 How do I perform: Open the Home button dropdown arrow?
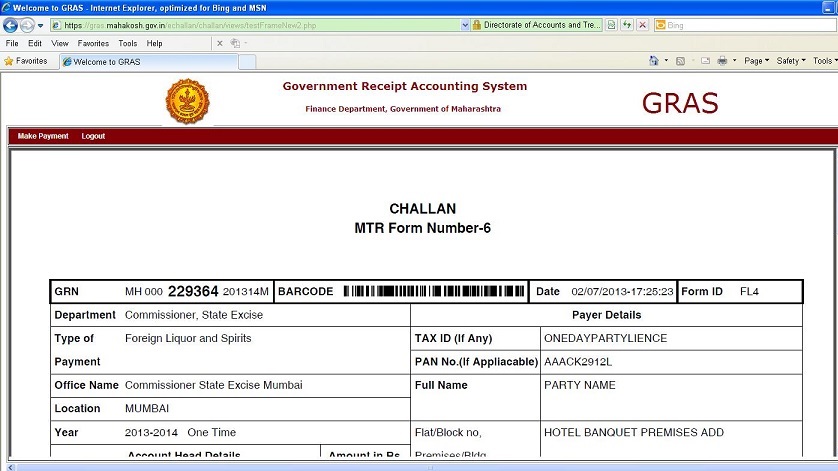(666, 61)
